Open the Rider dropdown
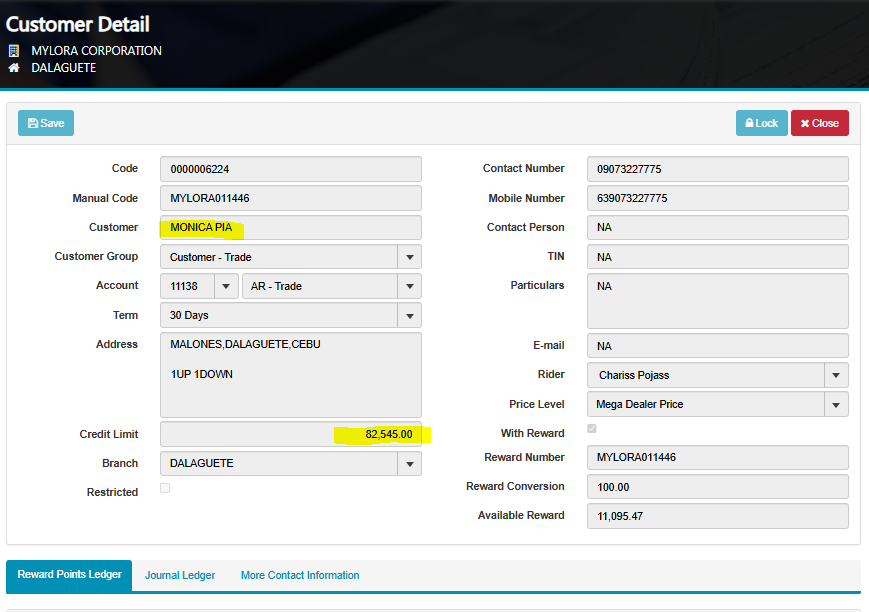The image size is (869, 612). coord(836,375)
